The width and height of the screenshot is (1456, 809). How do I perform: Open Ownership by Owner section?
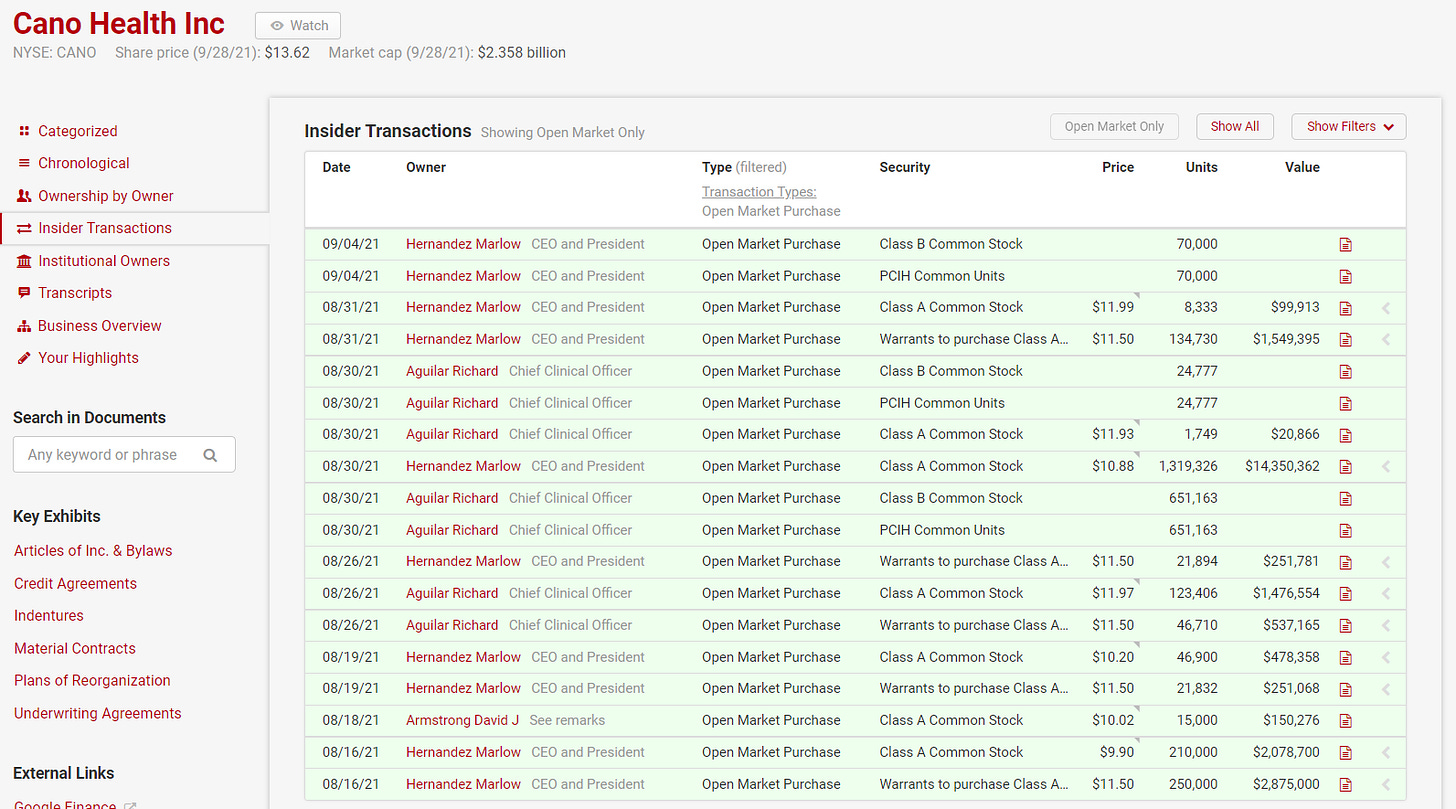(106, 196)
